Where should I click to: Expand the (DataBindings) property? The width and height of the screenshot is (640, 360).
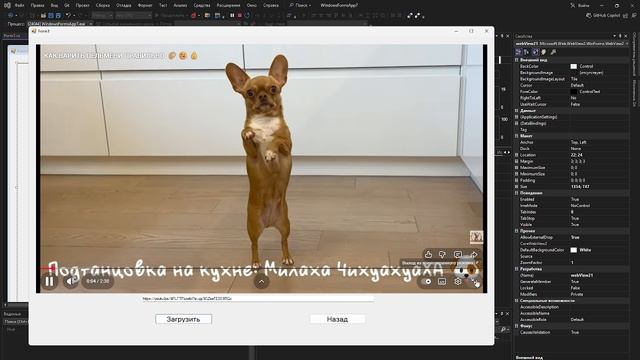(x=517, y=123)
